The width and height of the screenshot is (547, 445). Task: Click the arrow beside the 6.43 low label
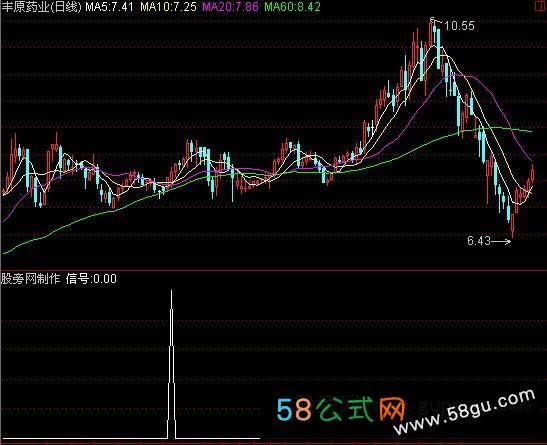(x=501, y=241)
